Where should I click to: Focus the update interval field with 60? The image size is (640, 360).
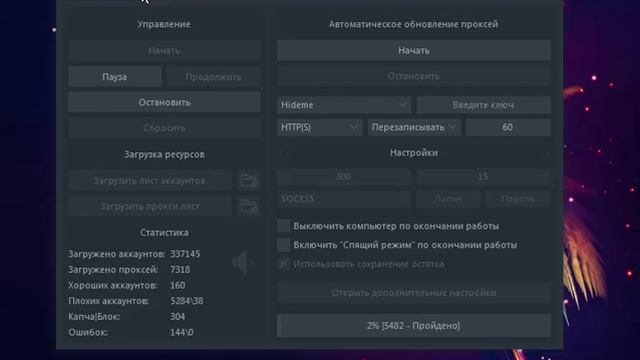508,127
